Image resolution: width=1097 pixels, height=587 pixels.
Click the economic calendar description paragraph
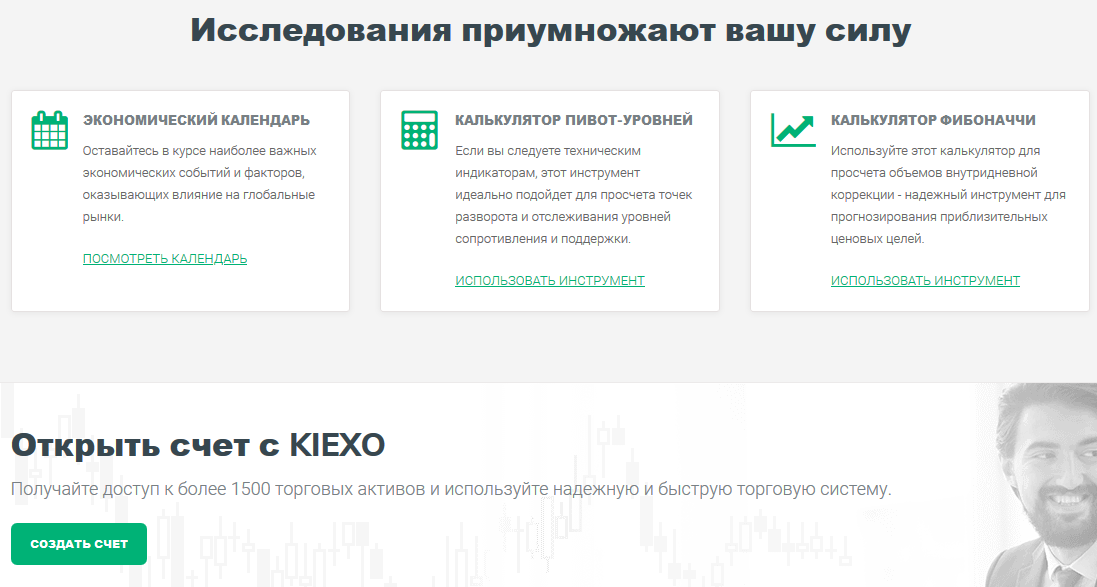pos(199,184)
